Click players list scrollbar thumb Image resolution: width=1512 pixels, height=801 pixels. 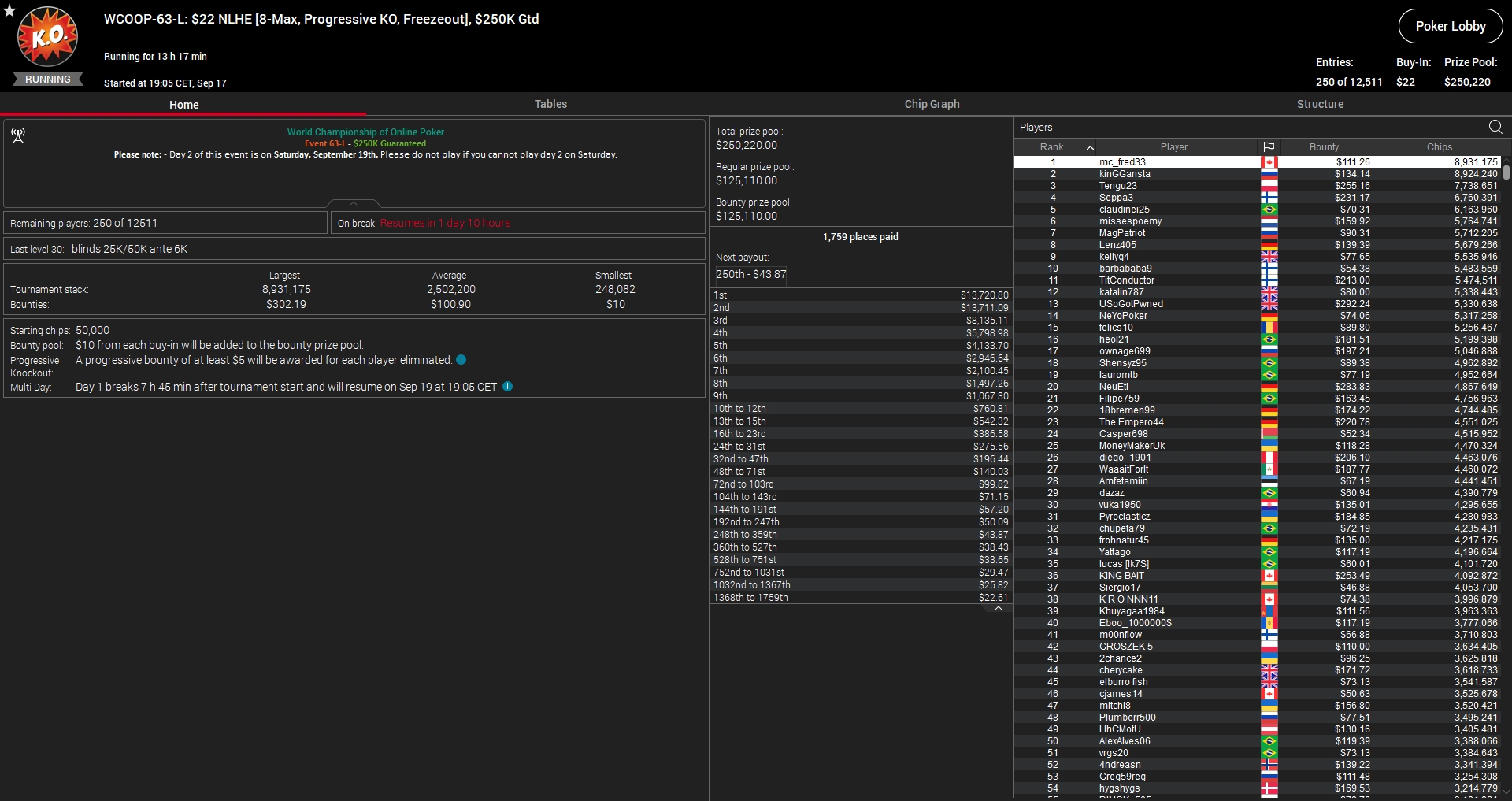coord(1506,171)
